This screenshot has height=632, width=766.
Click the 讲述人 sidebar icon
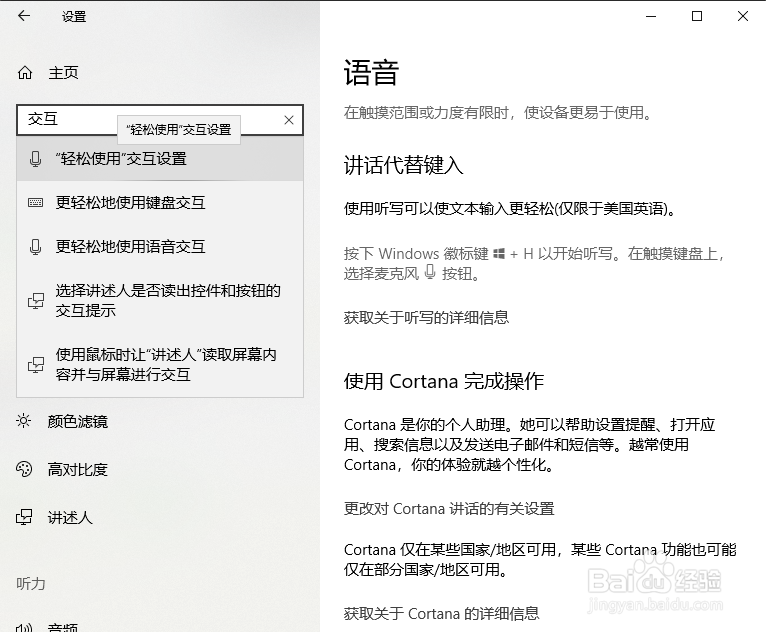pos(24,517)
